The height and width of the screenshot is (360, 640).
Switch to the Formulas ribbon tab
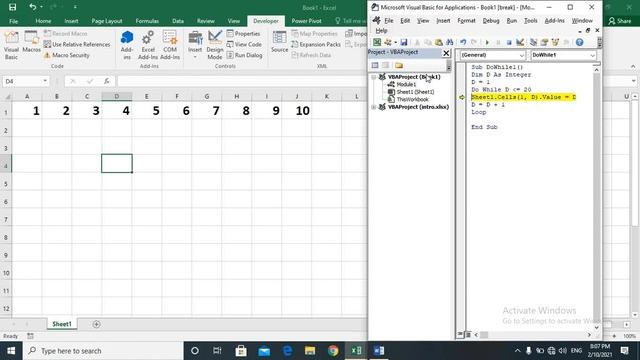(147, 21)
